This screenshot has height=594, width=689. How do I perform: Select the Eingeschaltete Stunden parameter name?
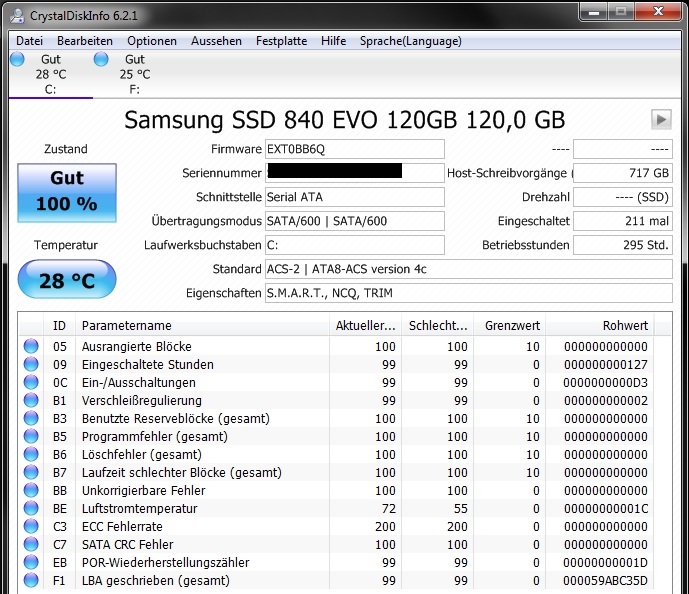point(148,365)
